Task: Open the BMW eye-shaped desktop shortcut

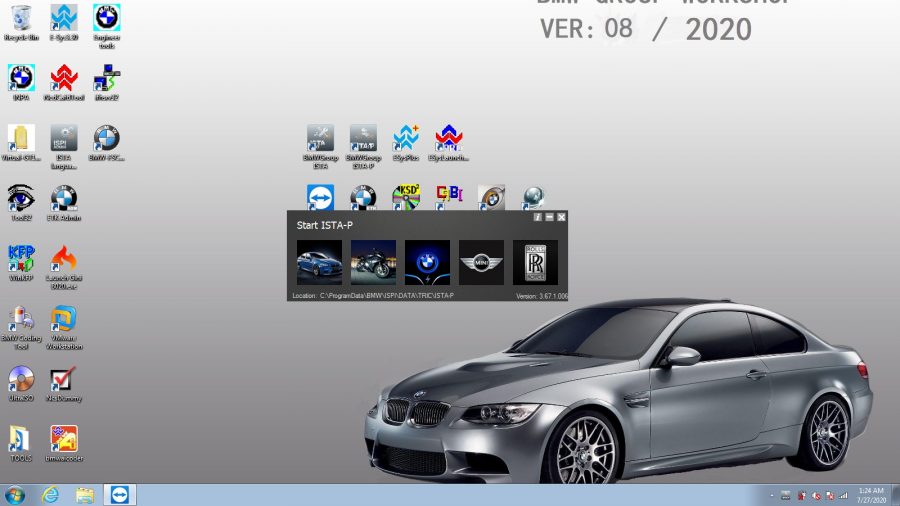Action: pyautogui.click(x=491, y=197)
